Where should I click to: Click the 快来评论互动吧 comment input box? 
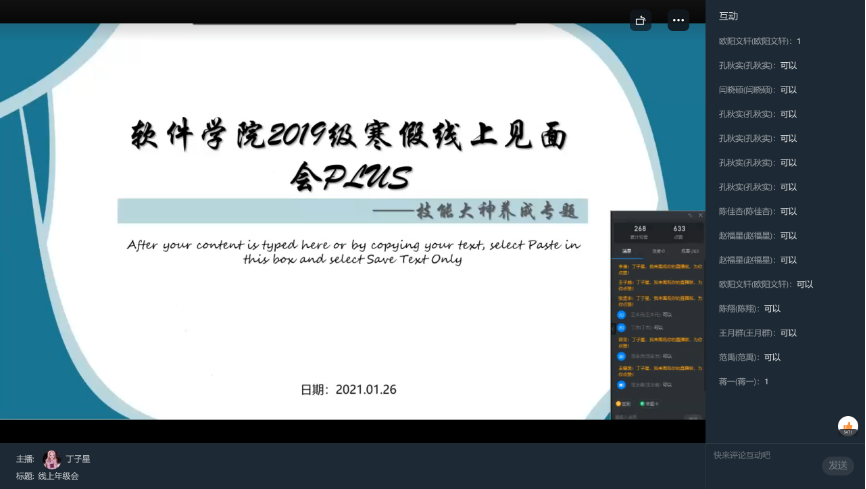(x=765, y=455)
